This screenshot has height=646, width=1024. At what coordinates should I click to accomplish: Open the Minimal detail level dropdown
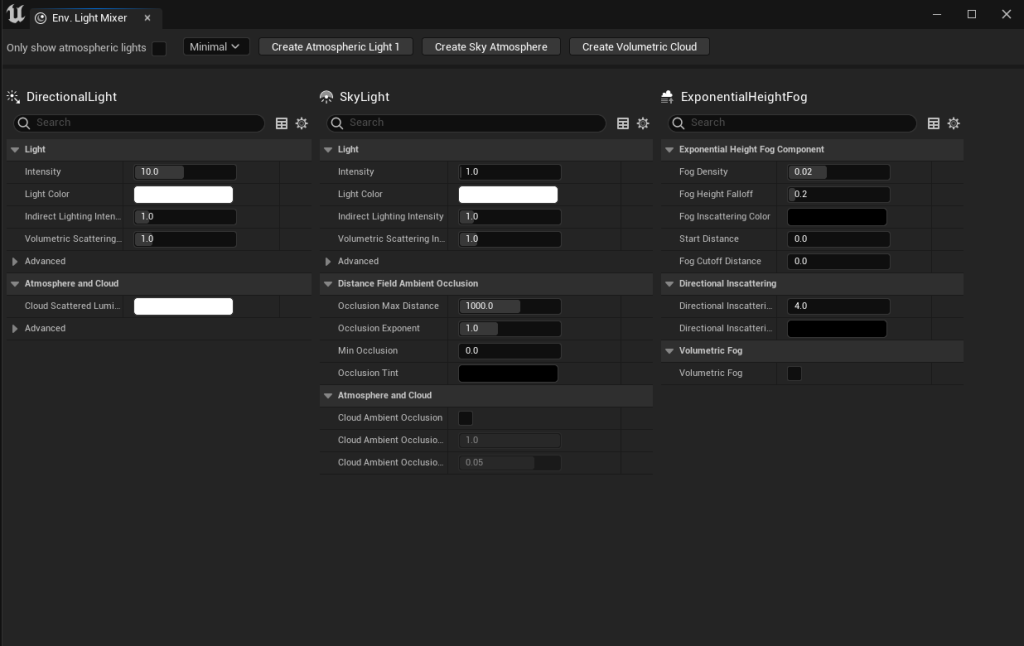pos(216,47)
